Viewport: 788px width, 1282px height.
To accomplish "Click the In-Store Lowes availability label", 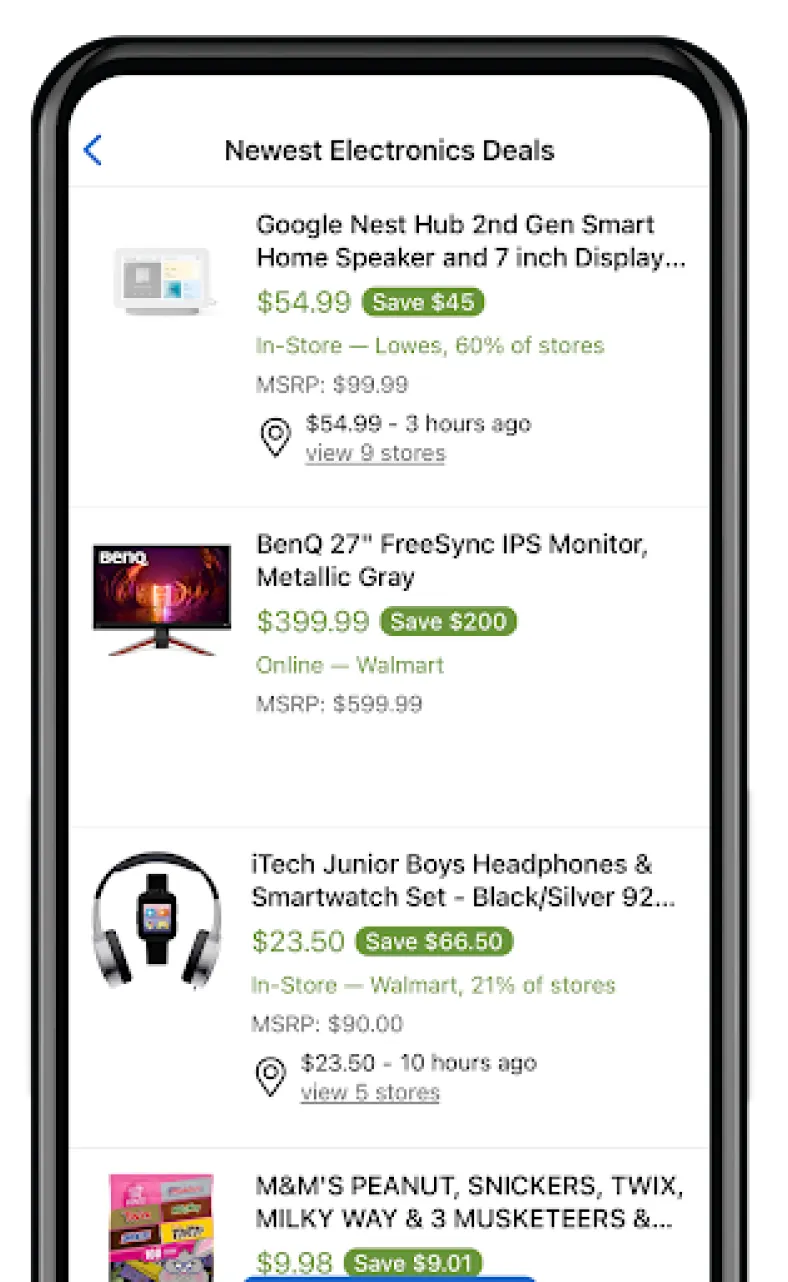I will [x=430, y=344].
